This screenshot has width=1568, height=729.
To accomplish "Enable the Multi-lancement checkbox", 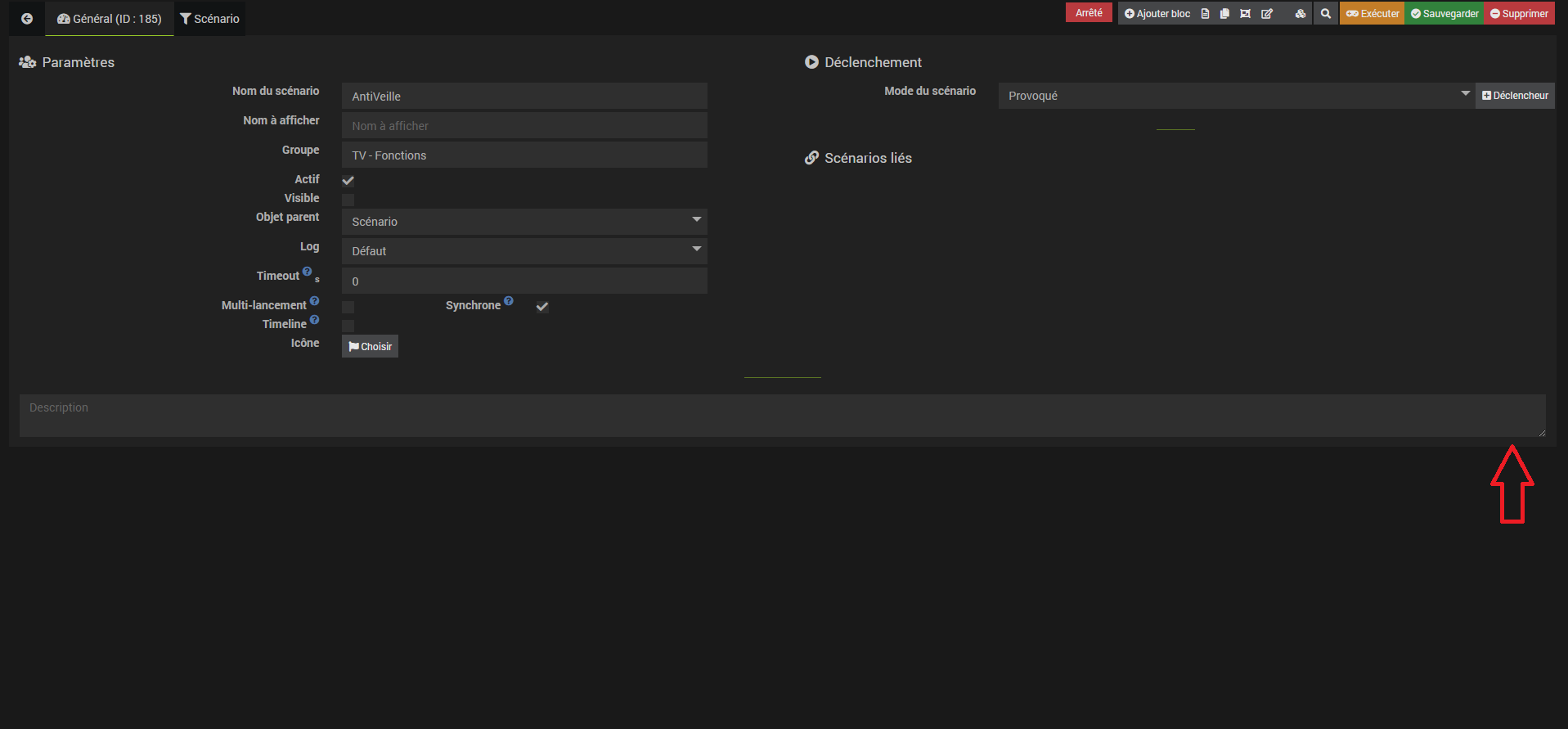I will pos(348,307).
